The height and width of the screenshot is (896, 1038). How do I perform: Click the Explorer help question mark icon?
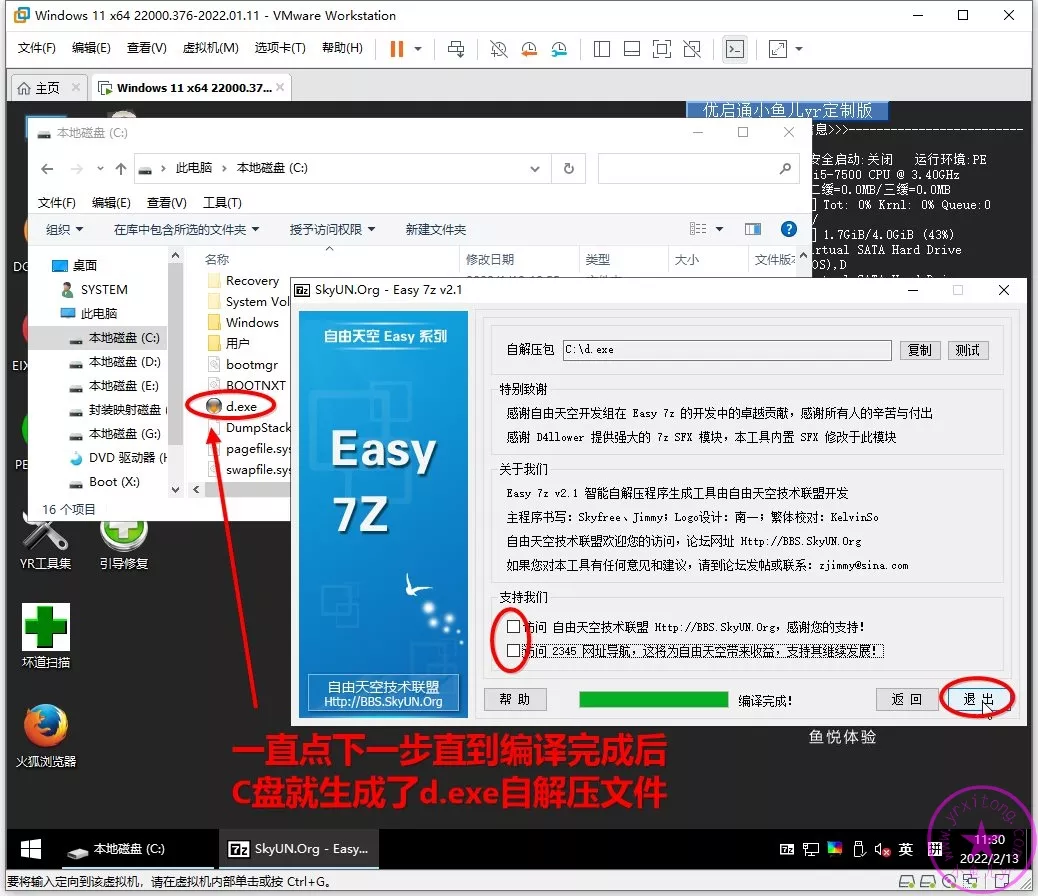(x=788, y=229)
